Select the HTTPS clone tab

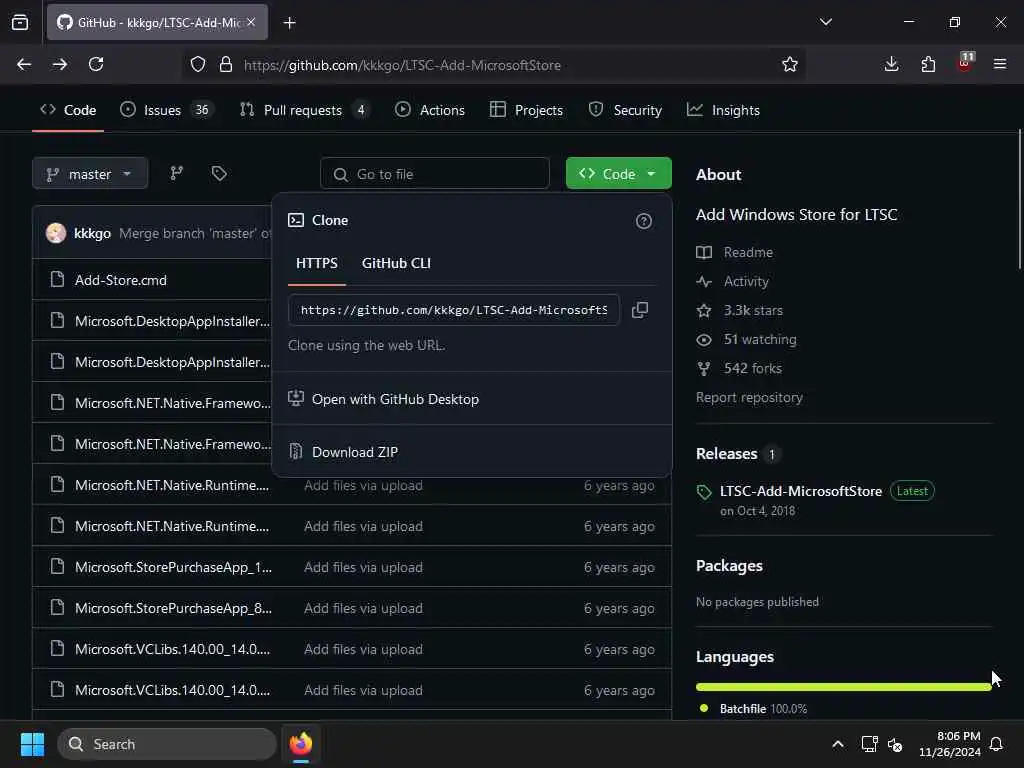pyautogui.click(x=317, y=263)
